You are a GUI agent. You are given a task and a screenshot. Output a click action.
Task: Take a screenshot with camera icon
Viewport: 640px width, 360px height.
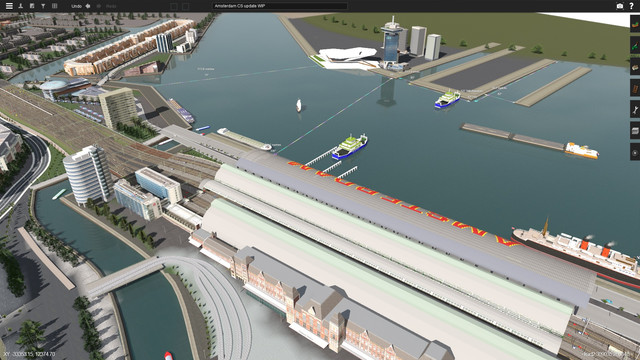[x=620, y=6]
